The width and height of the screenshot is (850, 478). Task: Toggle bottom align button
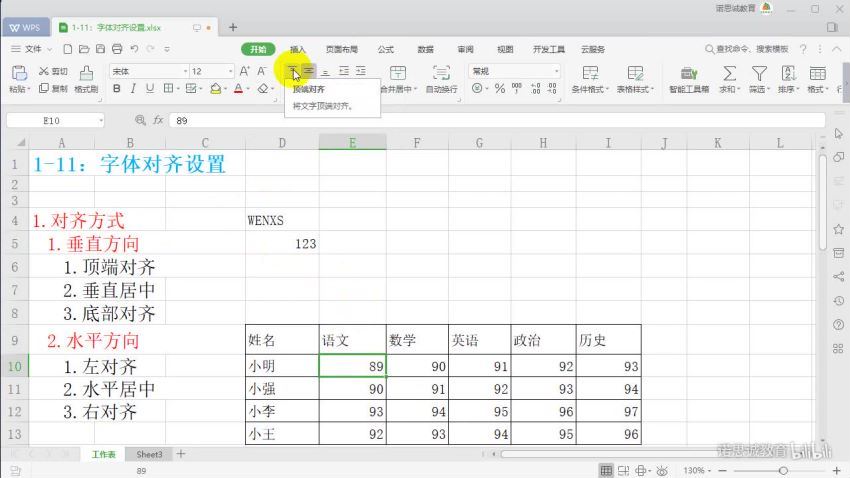click(325, 71)
